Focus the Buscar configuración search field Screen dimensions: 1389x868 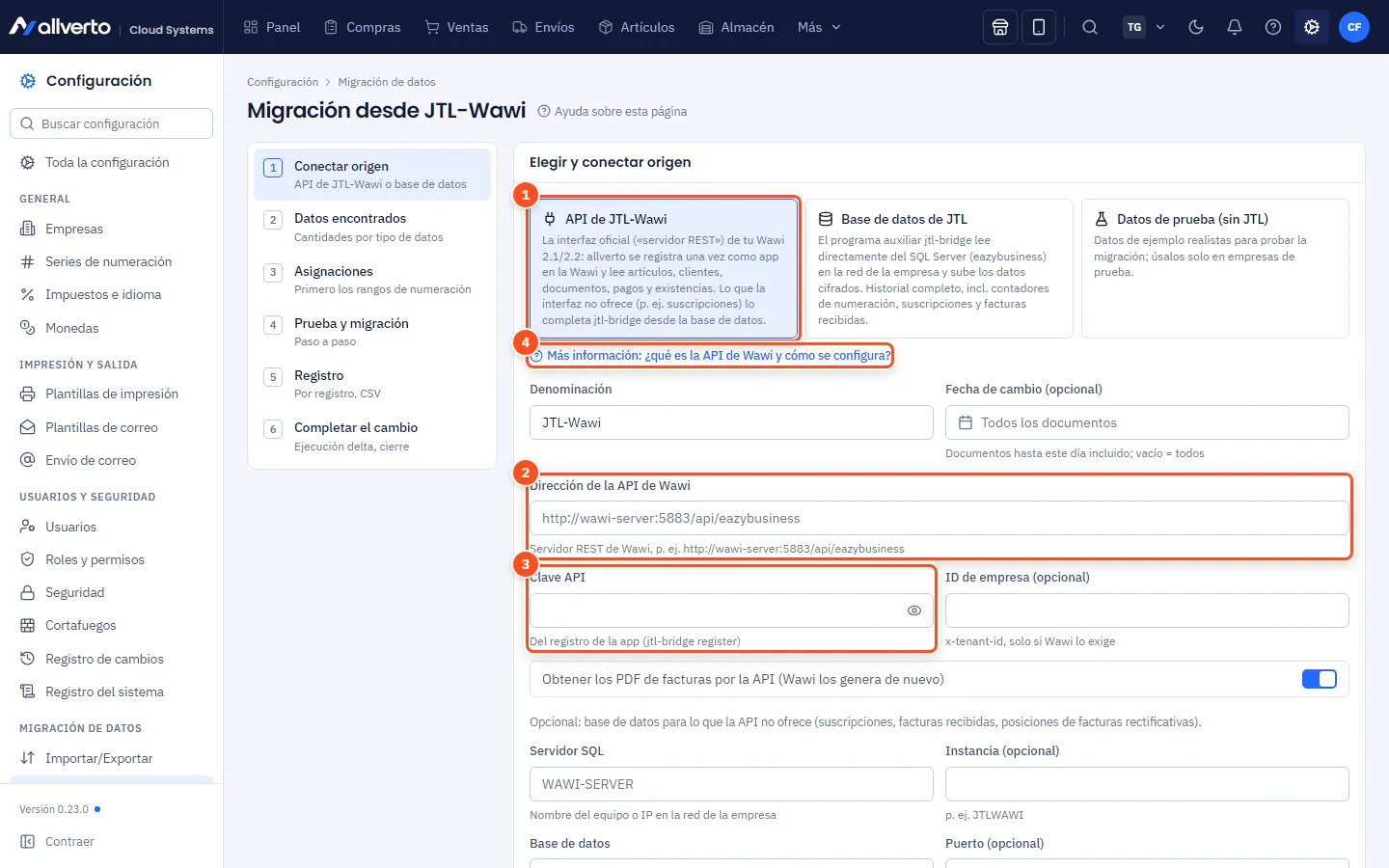click(111, 123)
